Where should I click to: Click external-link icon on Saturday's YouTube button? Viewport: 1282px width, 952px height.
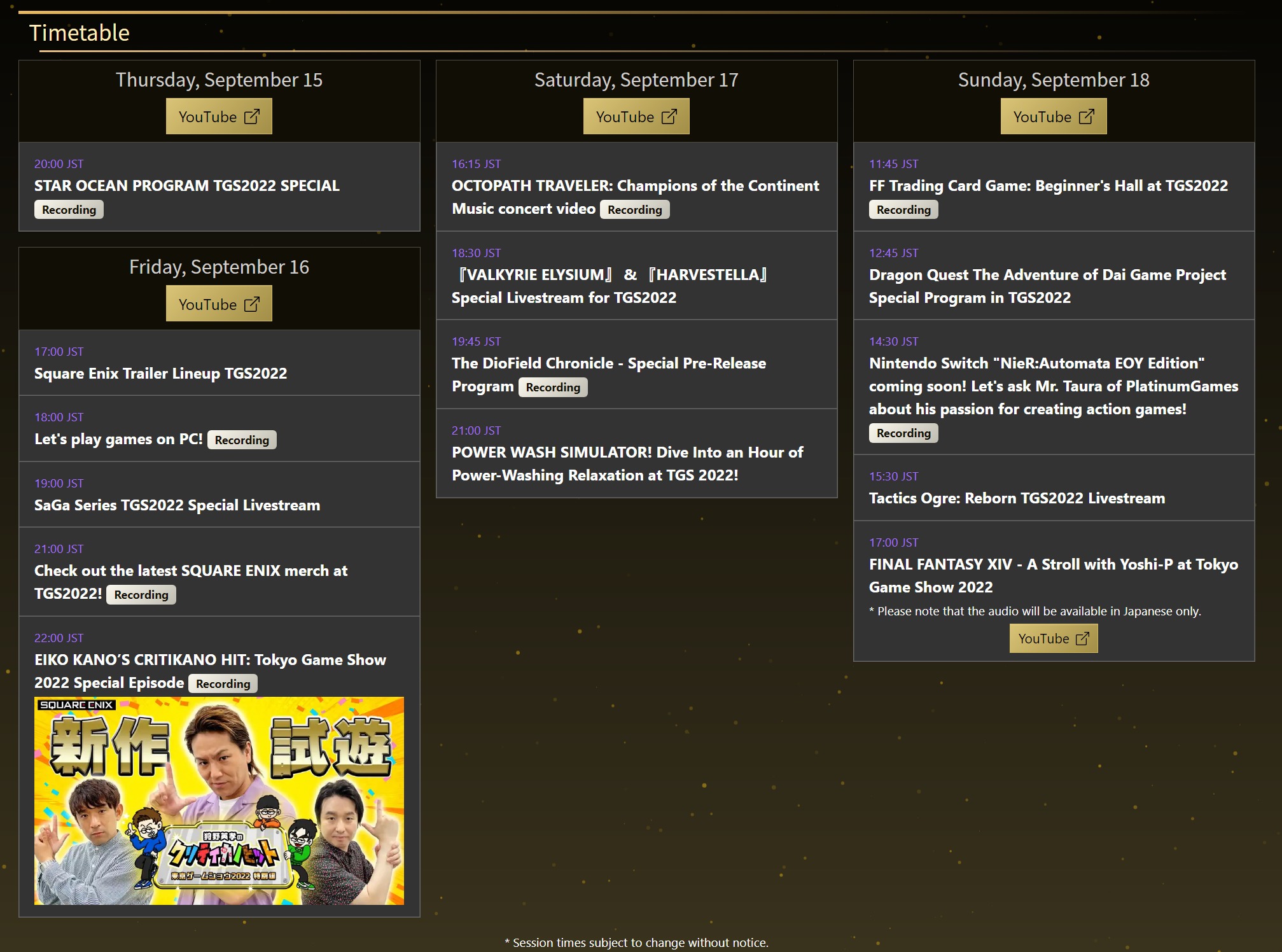(x=669, y=116)
